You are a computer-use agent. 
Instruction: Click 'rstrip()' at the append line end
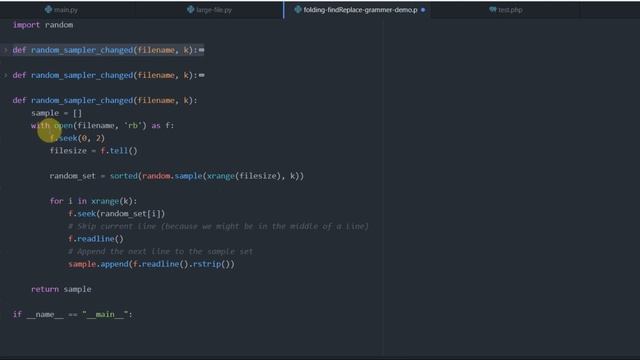tap(211, 264)
